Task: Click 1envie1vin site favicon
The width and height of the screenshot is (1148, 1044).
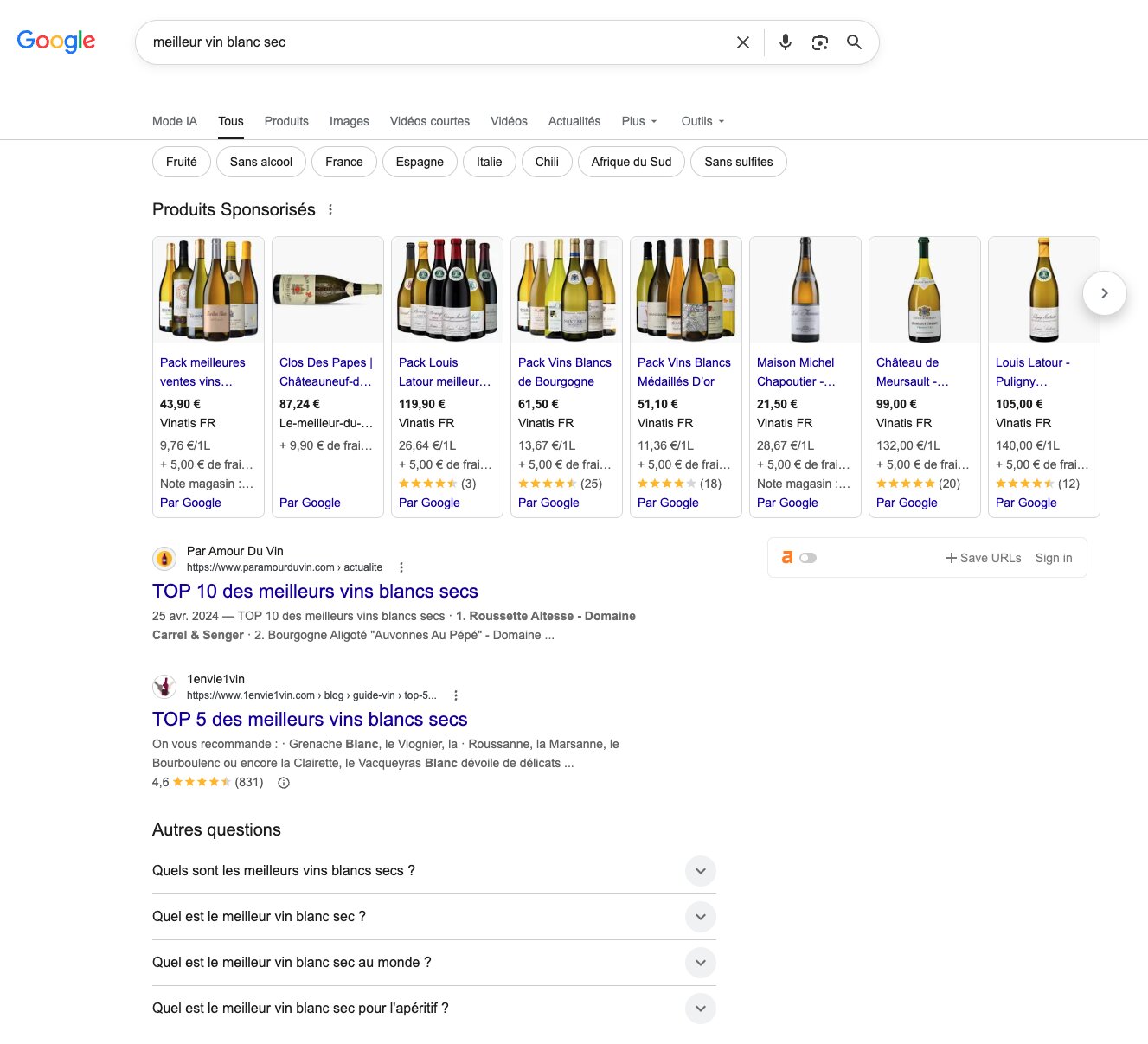Action: tap(164, 687)
